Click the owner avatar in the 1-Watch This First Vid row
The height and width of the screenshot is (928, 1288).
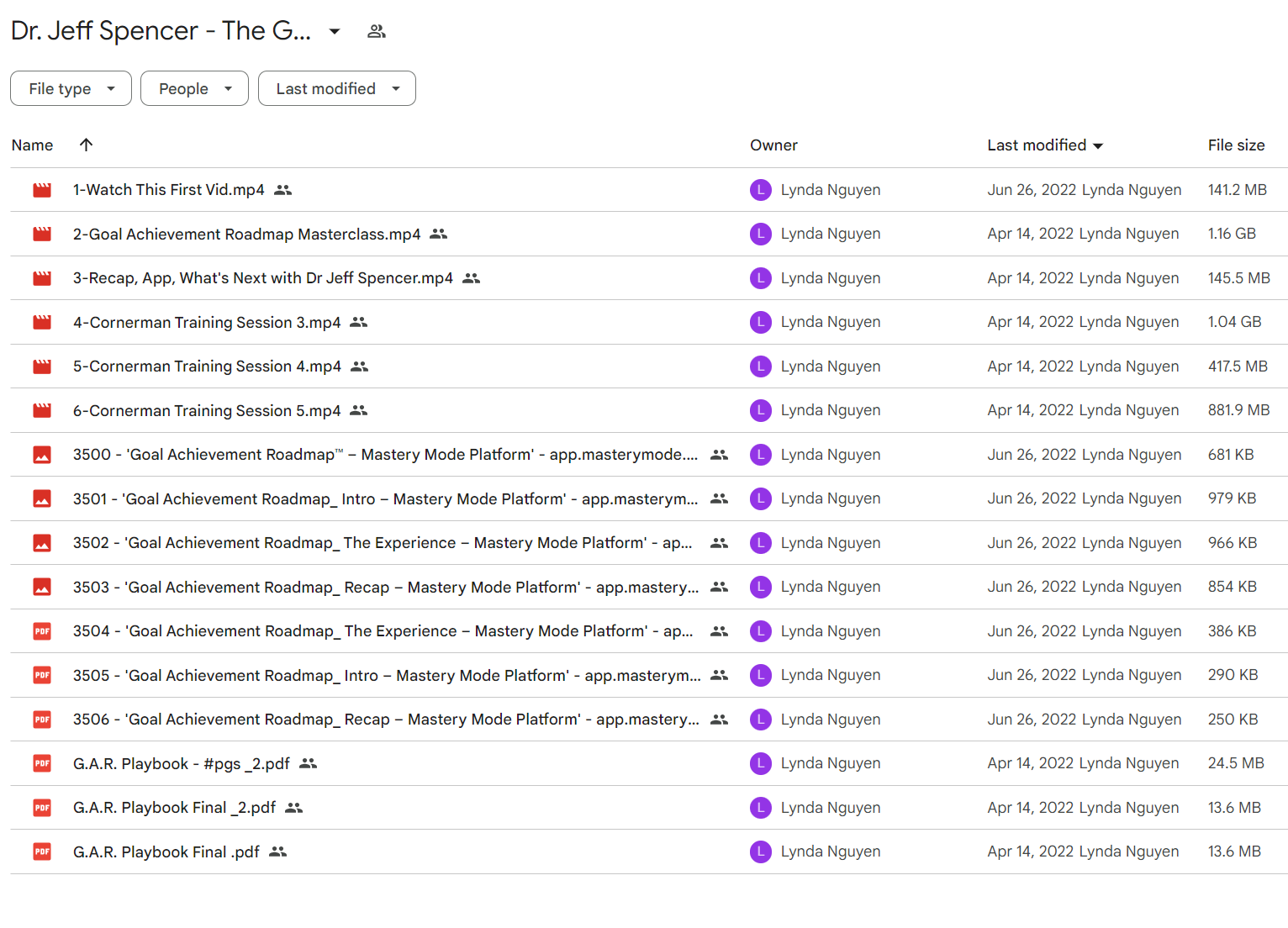click(x=761, y=190)
